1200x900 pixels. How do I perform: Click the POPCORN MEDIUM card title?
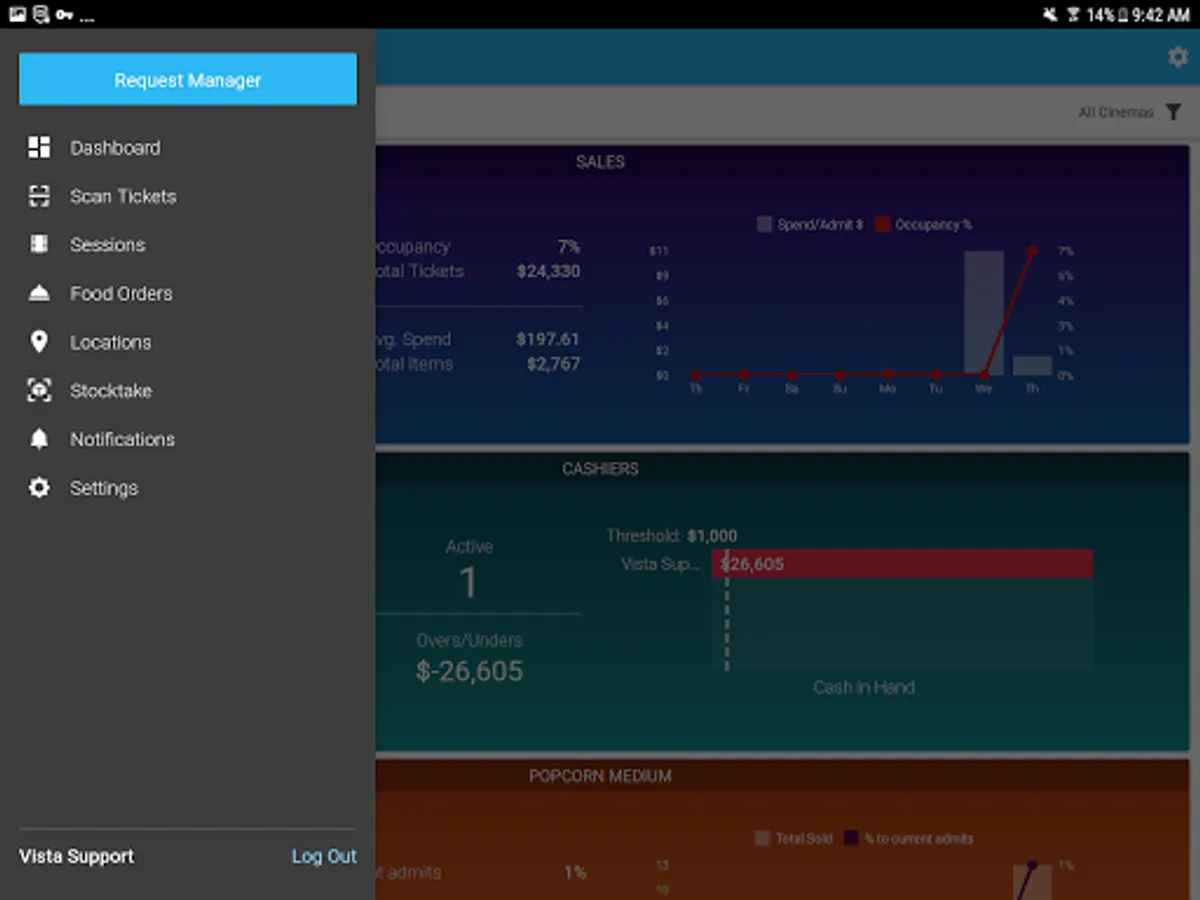600,775
